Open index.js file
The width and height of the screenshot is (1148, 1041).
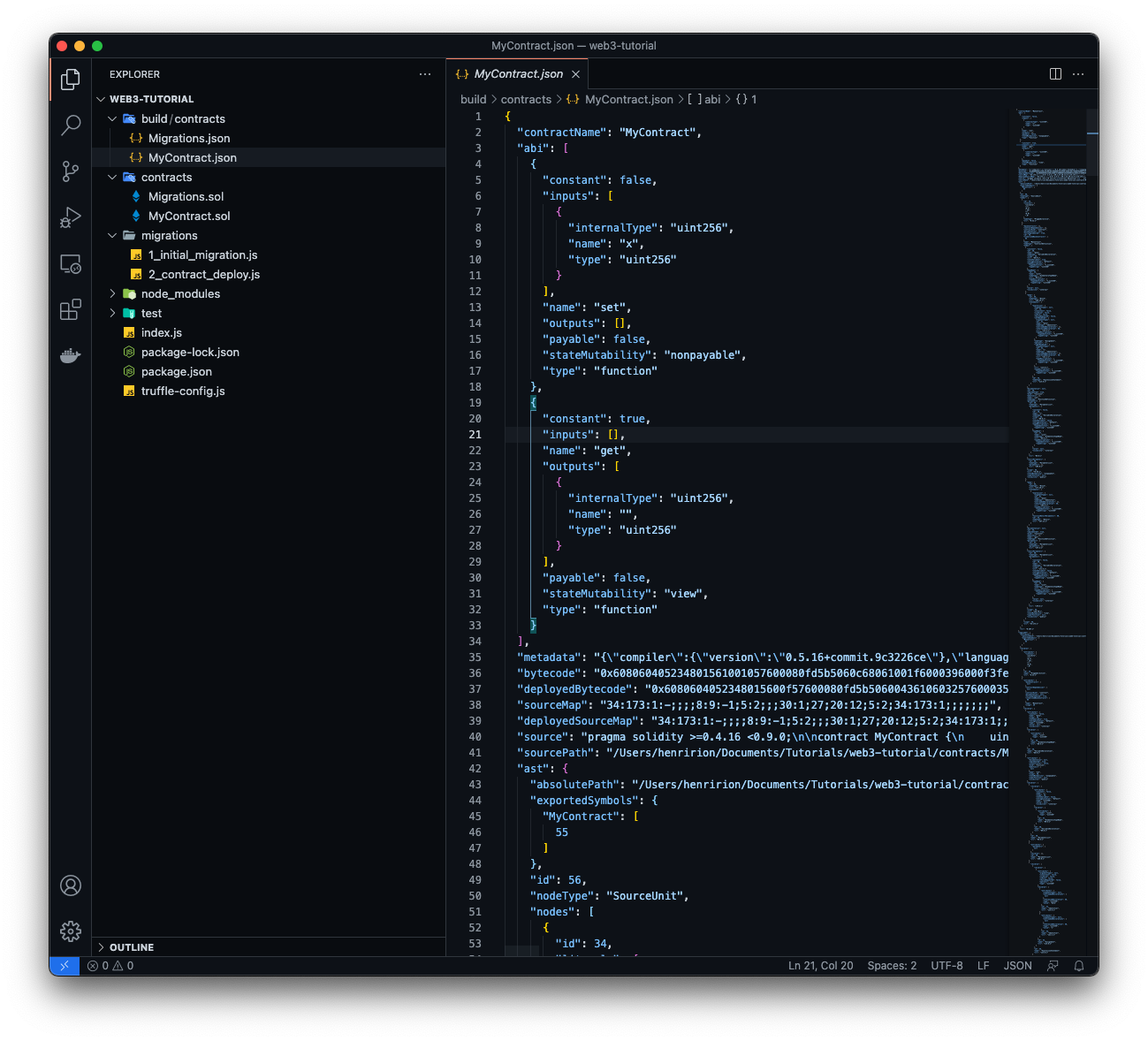(x=269, y=332)
